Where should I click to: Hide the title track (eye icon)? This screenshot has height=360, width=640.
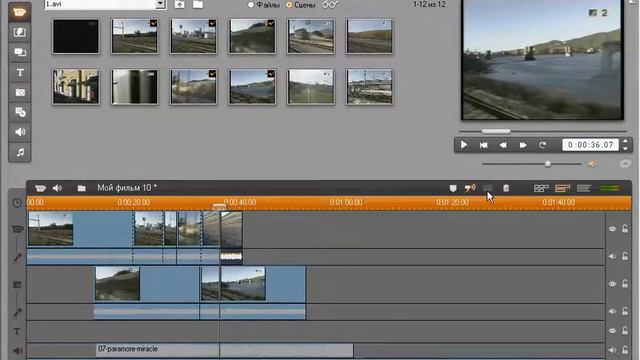[x=612, y=331]
